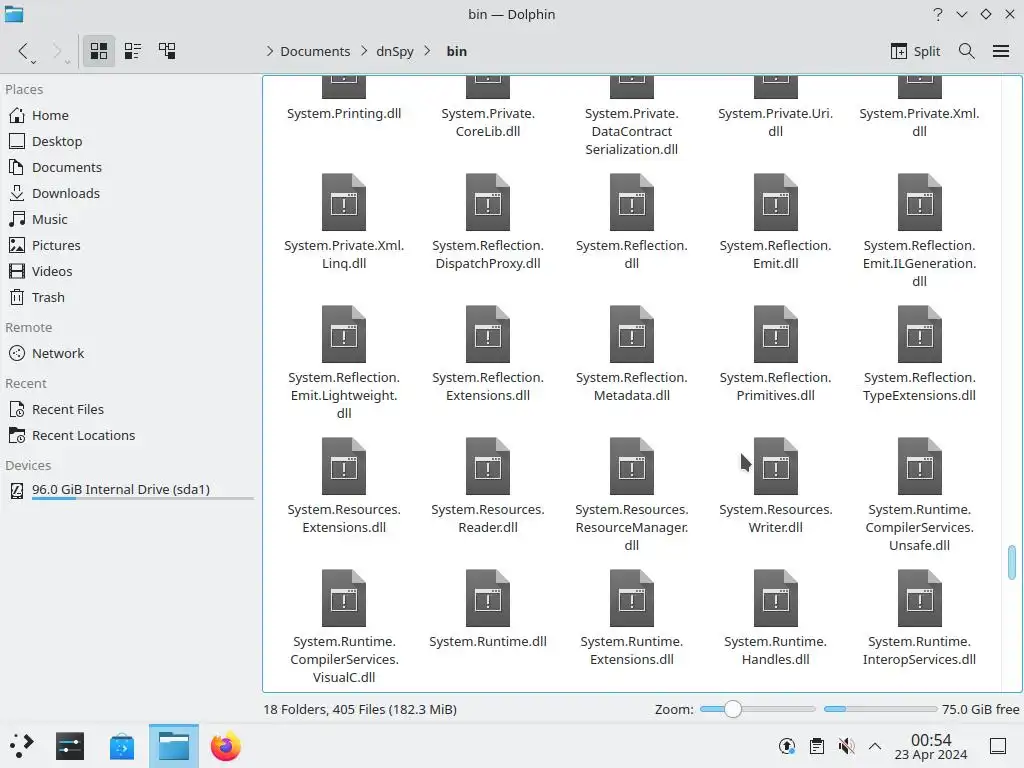Select System.Runtime.InteropServices.dll file icon
Screen dimensions: 1024x768
point(920,598)
